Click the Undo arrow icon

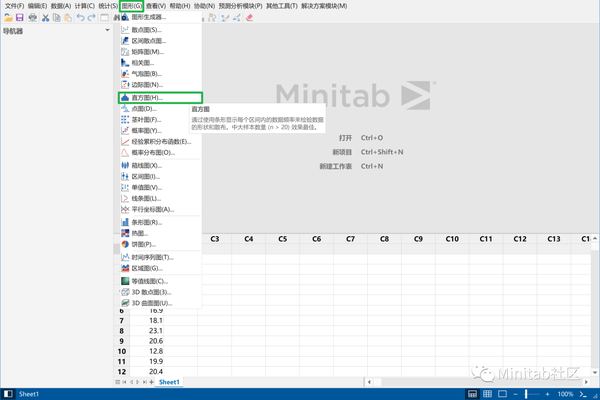80,18
